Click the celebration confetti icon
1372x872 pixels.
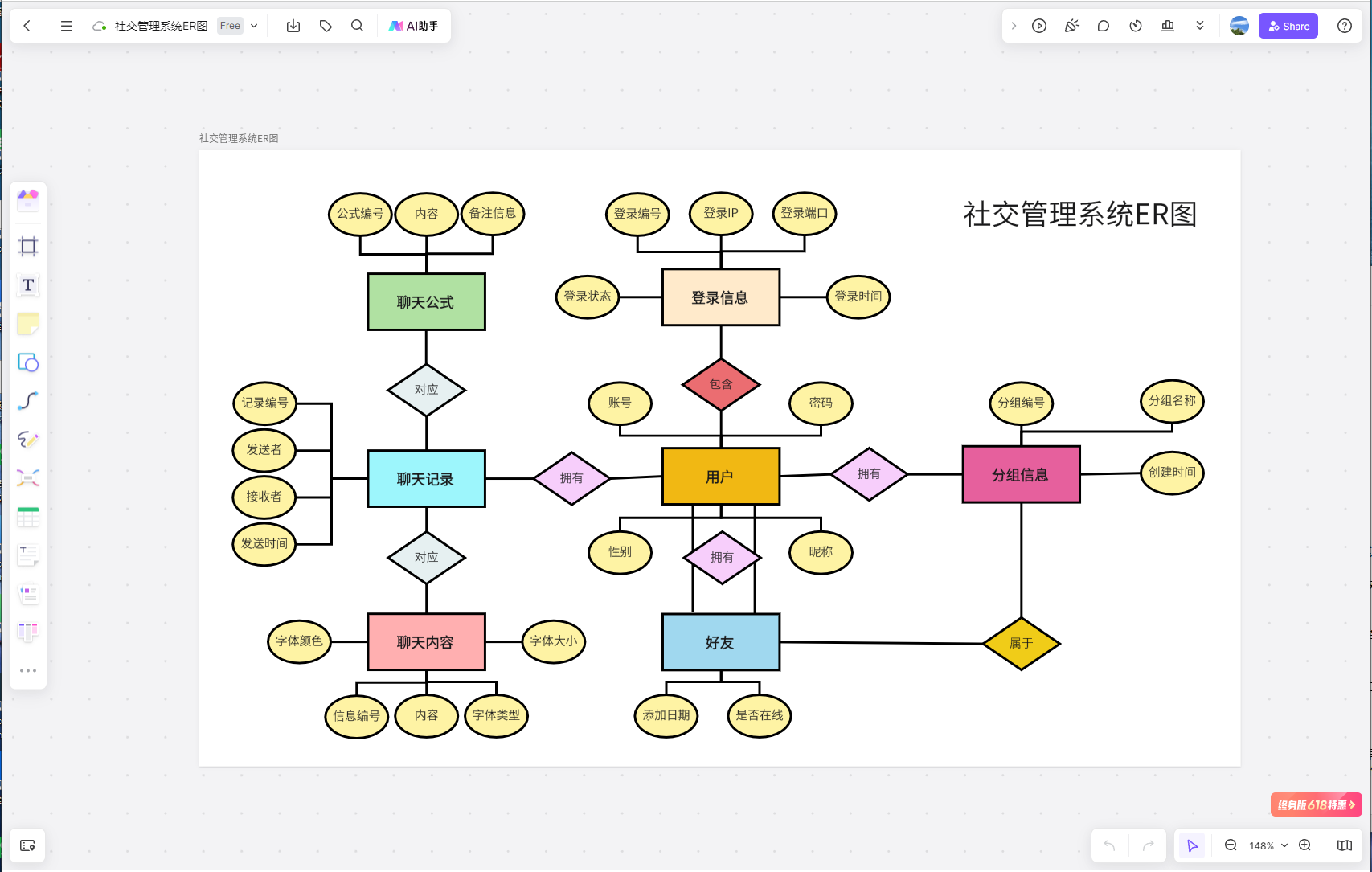pyautogui.click(x=1071, y=26)
